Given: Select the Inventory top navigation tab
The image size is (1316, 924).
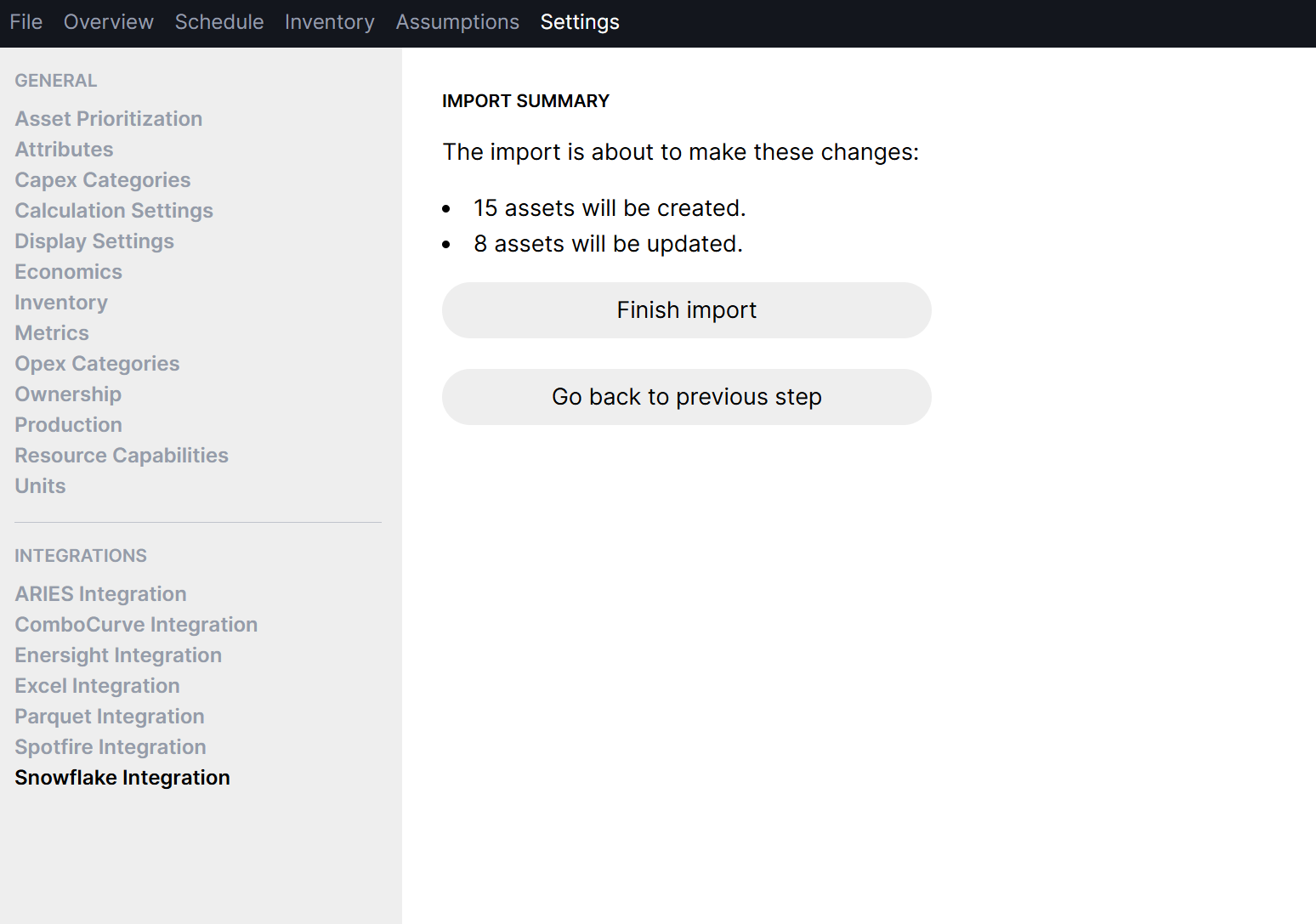Looking at the screenshot, I should coord(330,22).
